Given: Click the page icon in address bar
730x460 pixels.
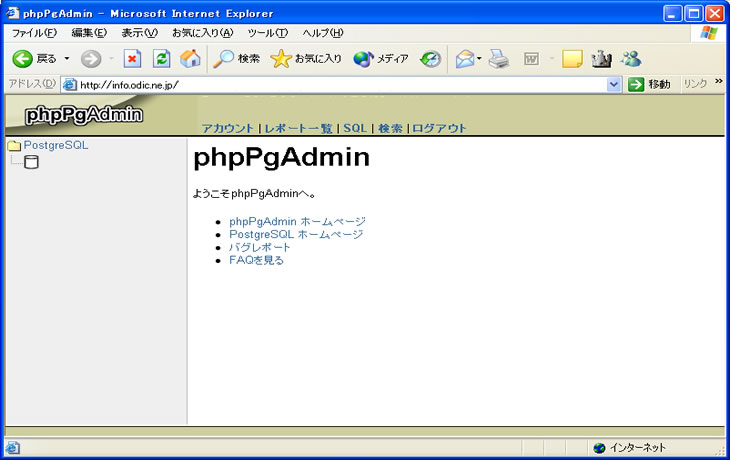Looking at the screenshot, I should (70, 85).
